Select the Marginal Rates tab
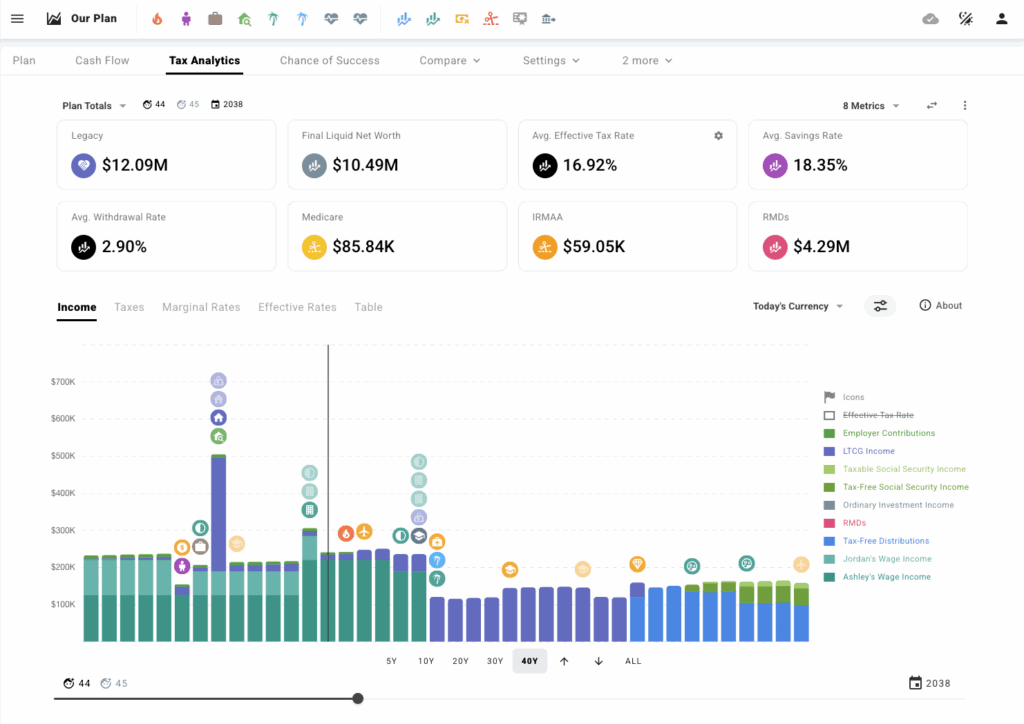 pos(201,307)
